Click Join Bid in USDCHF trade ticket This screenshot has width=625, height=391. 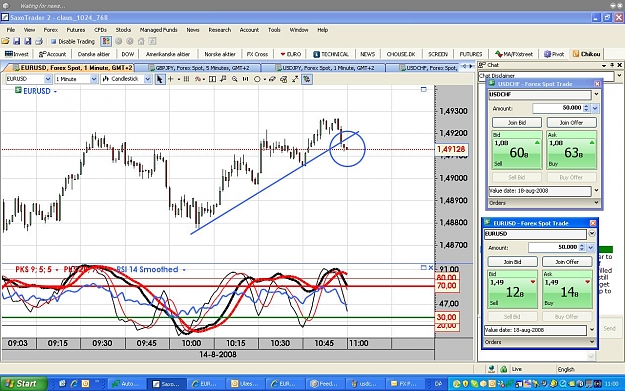click(517, 122)
